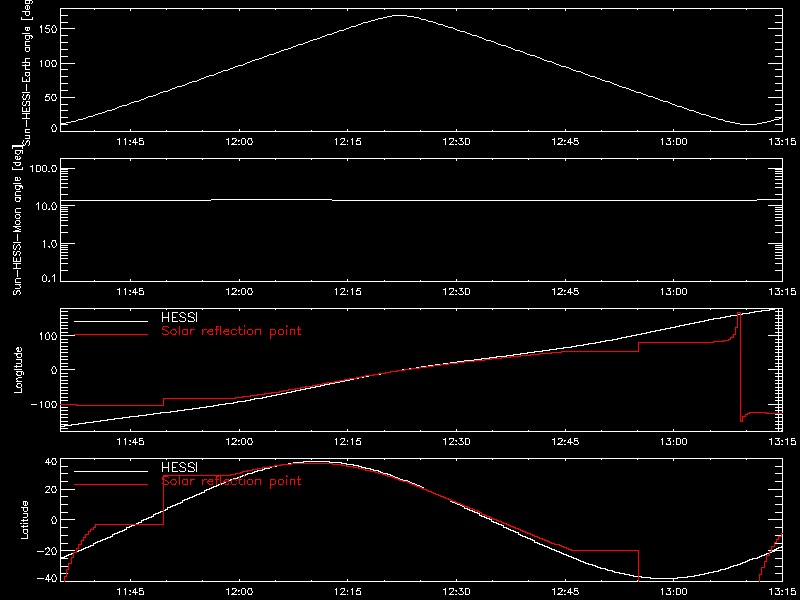
Task: Click 12:30 label under Latitude plot
Action: point(457,592)
